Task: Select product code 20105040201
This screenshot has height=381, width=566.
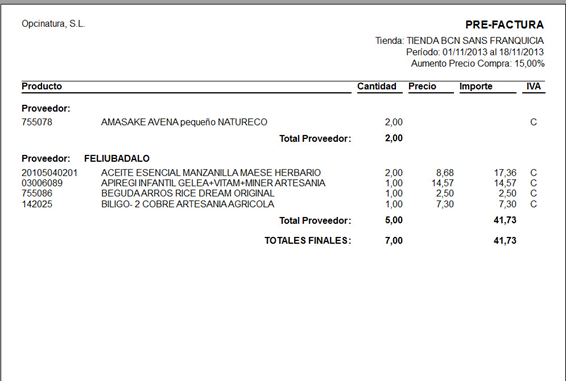Action: pos(50,173)
